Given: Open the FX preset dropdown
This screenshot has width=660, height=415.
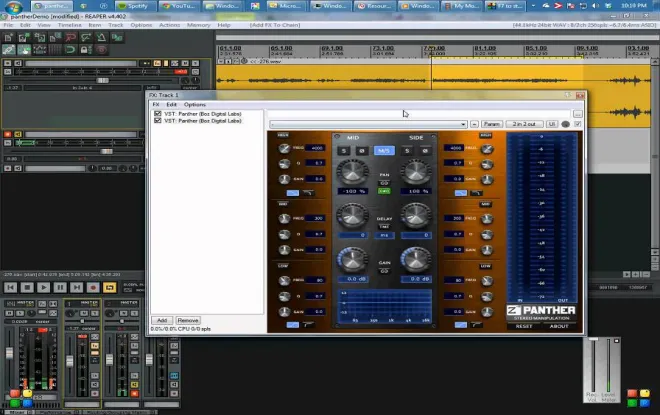Looking at the screenshot, I should (368, 124).
